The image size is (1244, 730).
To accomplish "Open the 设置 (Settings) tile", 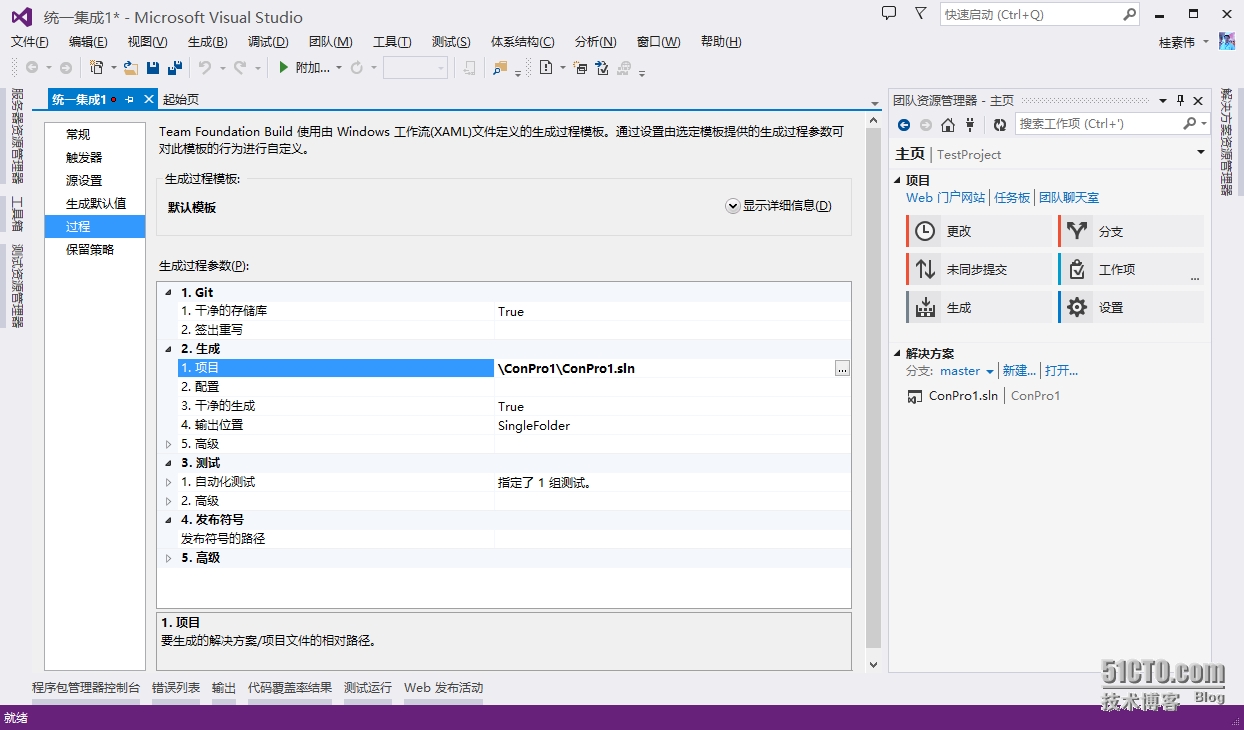I will tap(1131, 307).
